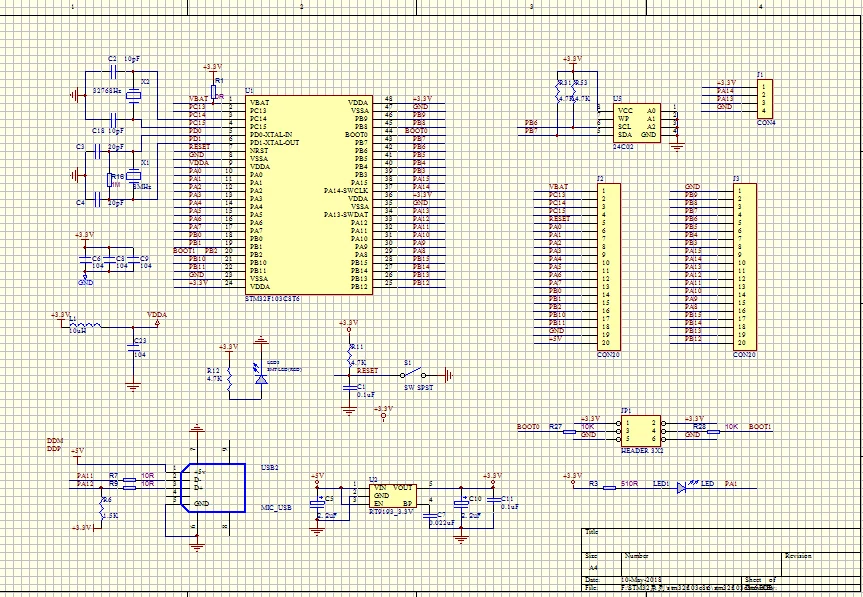The height and width of the screenshot is (597, 863).
Task: Click the R28 resistor on BOOT1 line
Action: click(713, 431)
